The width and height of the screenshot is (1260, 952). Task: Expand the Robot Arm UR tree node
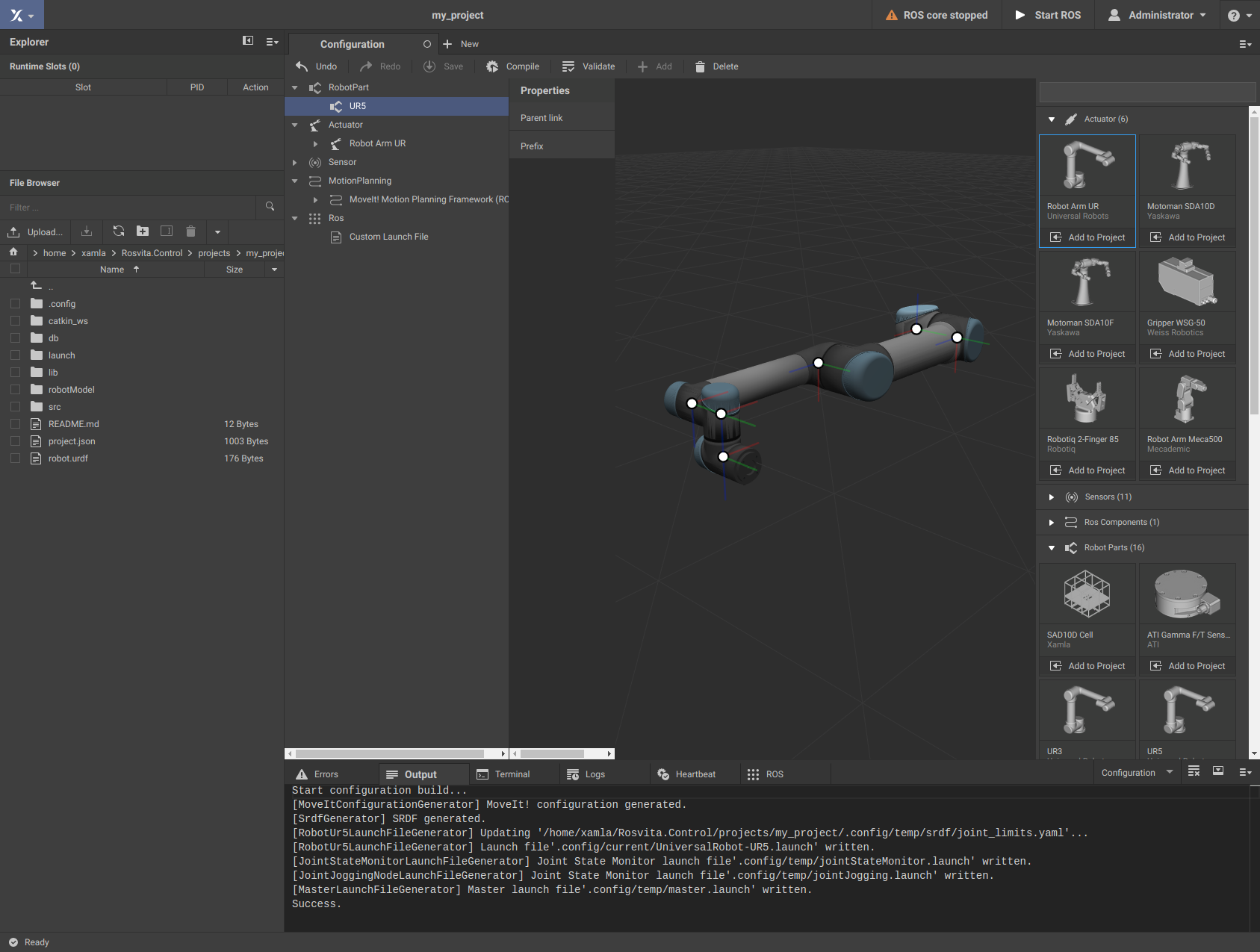point(315,143)
